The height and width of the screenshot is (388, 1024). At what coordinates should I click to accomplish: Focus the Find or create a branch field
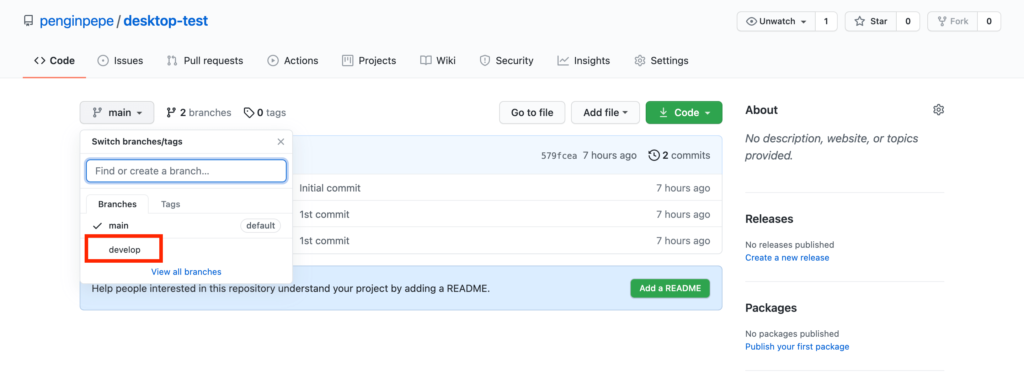pos(186,171)
